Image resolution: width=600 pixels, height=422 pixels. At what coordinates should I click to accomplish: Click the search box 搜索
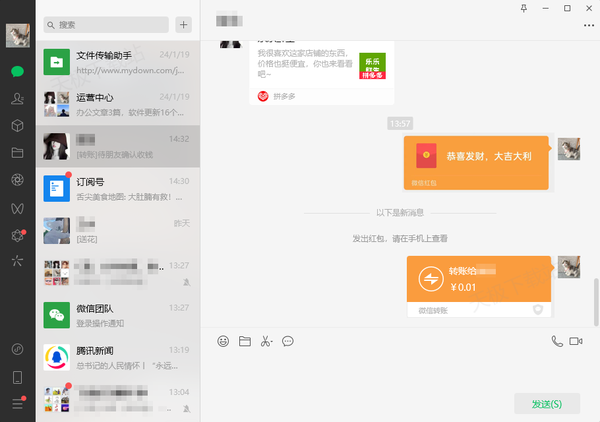106,25
